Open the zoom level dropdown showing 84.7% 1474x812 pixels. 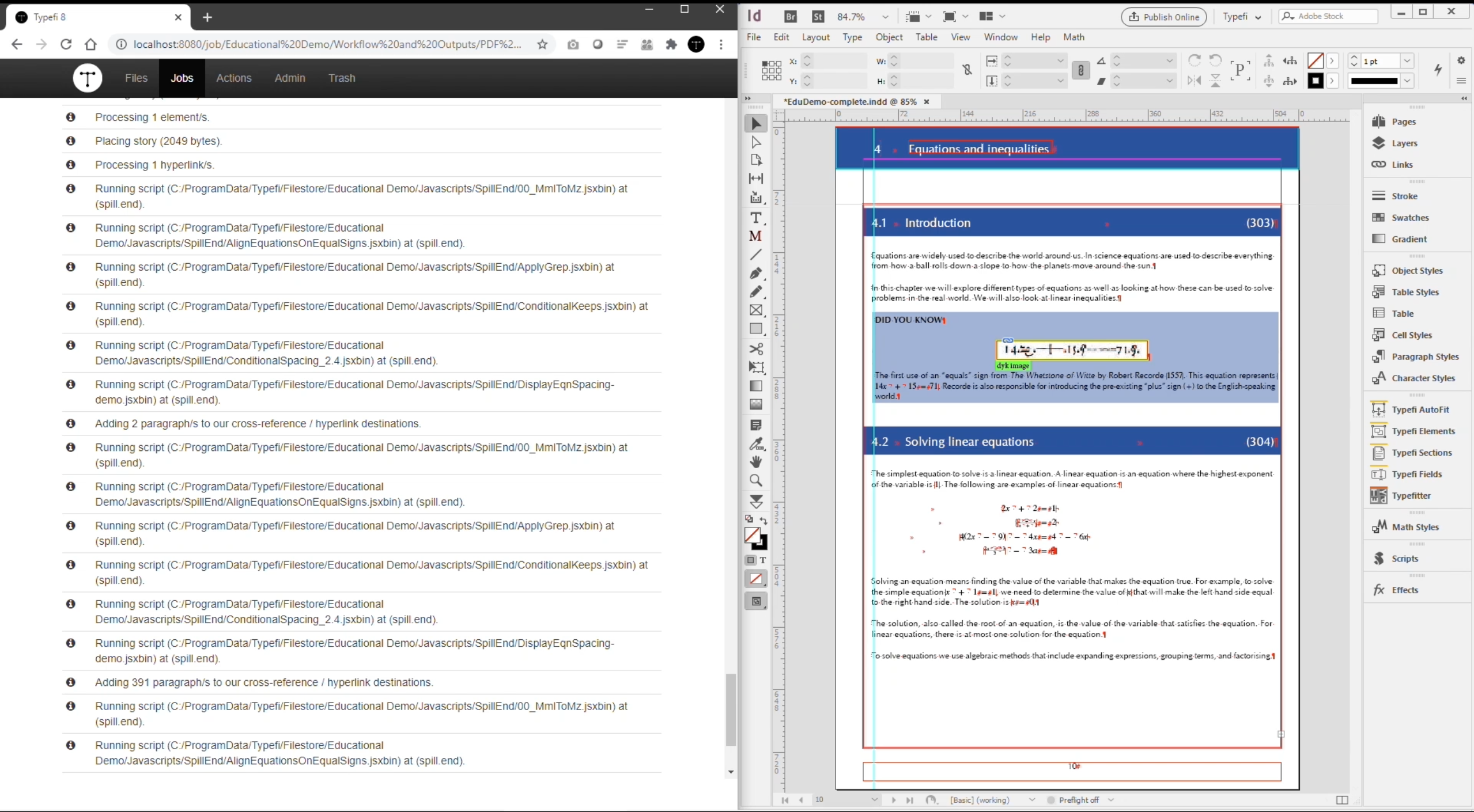pyautogui.click(x=885, y=17)
